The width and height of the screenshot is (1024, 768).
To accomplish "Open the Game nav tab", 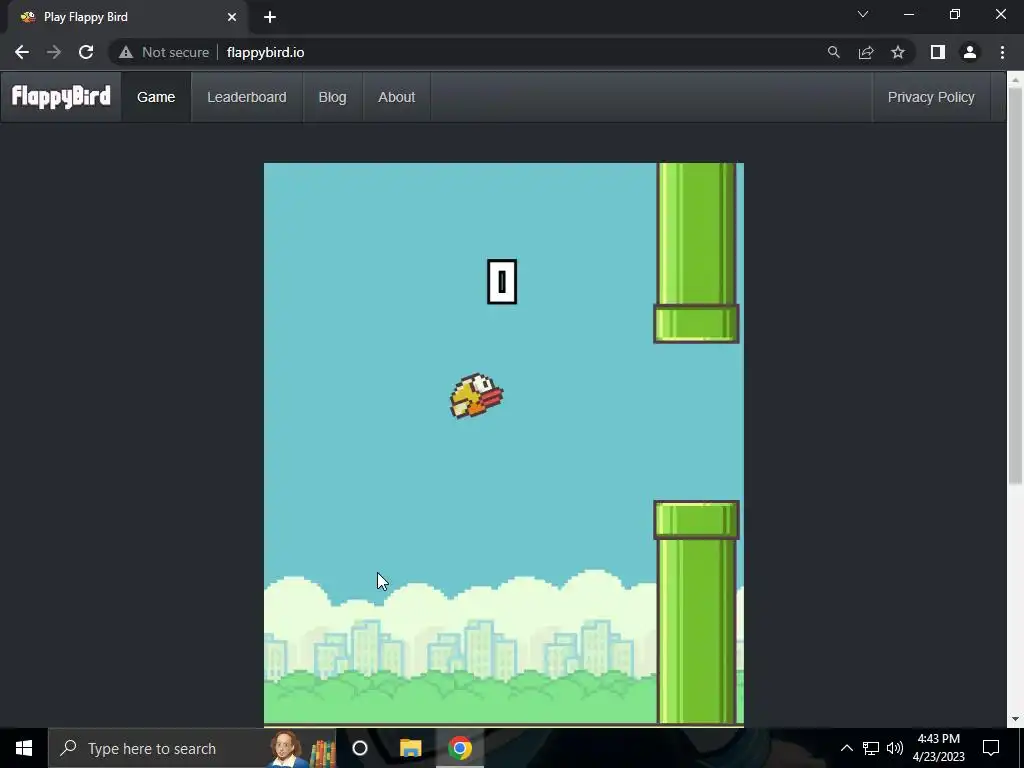I will (x=156, y=97).
